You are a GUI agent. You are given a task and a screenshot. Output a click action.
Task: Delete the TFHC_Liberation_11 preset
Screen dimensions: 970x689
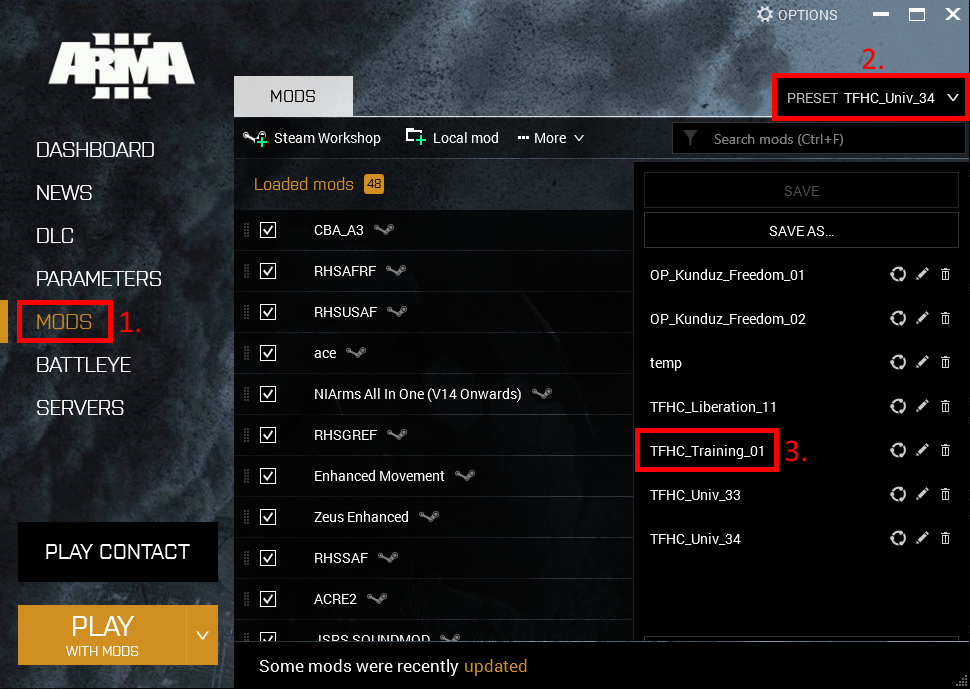coord(945,406)
